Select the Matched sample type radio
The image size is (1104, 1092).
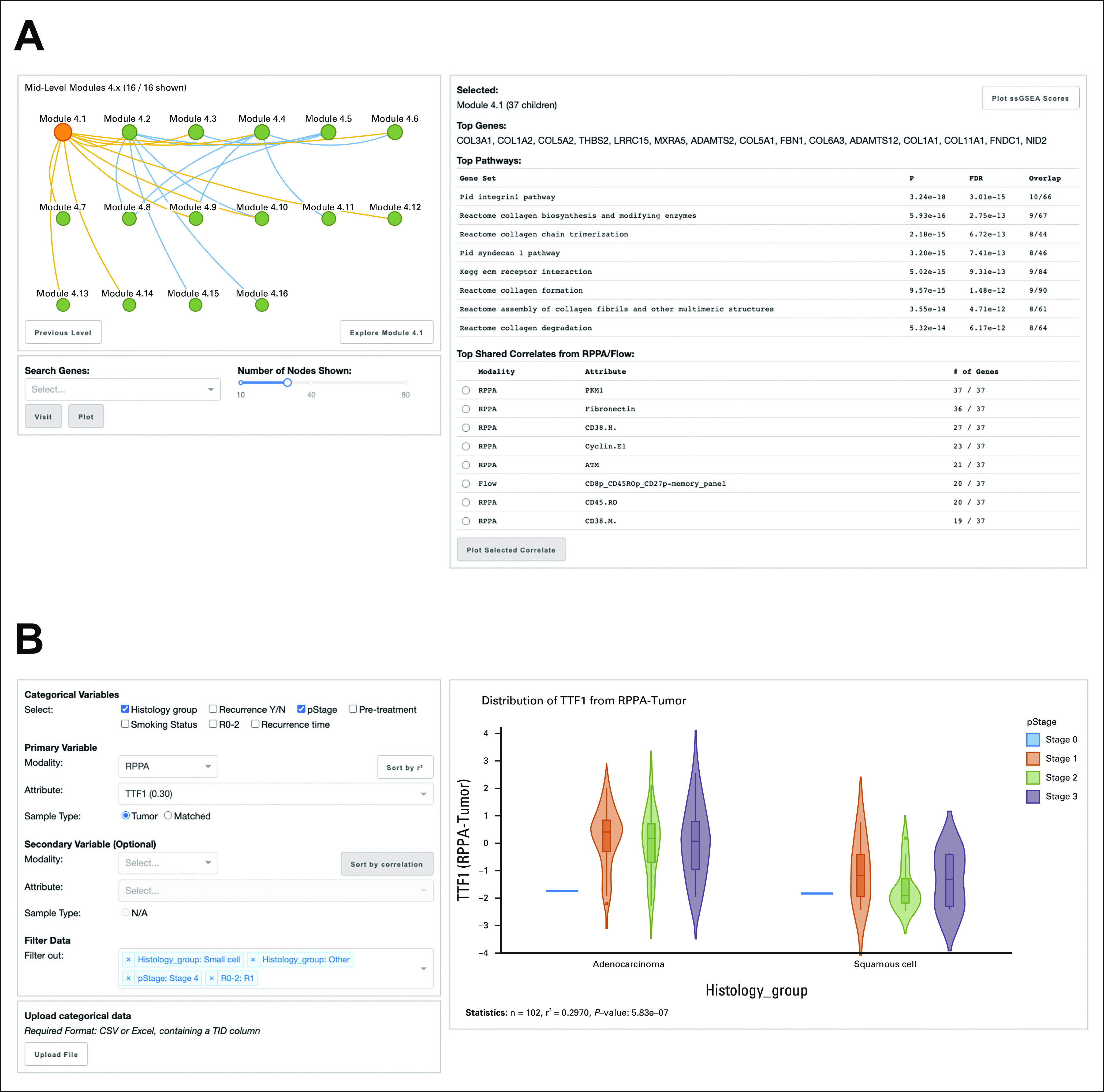[168, 816]
